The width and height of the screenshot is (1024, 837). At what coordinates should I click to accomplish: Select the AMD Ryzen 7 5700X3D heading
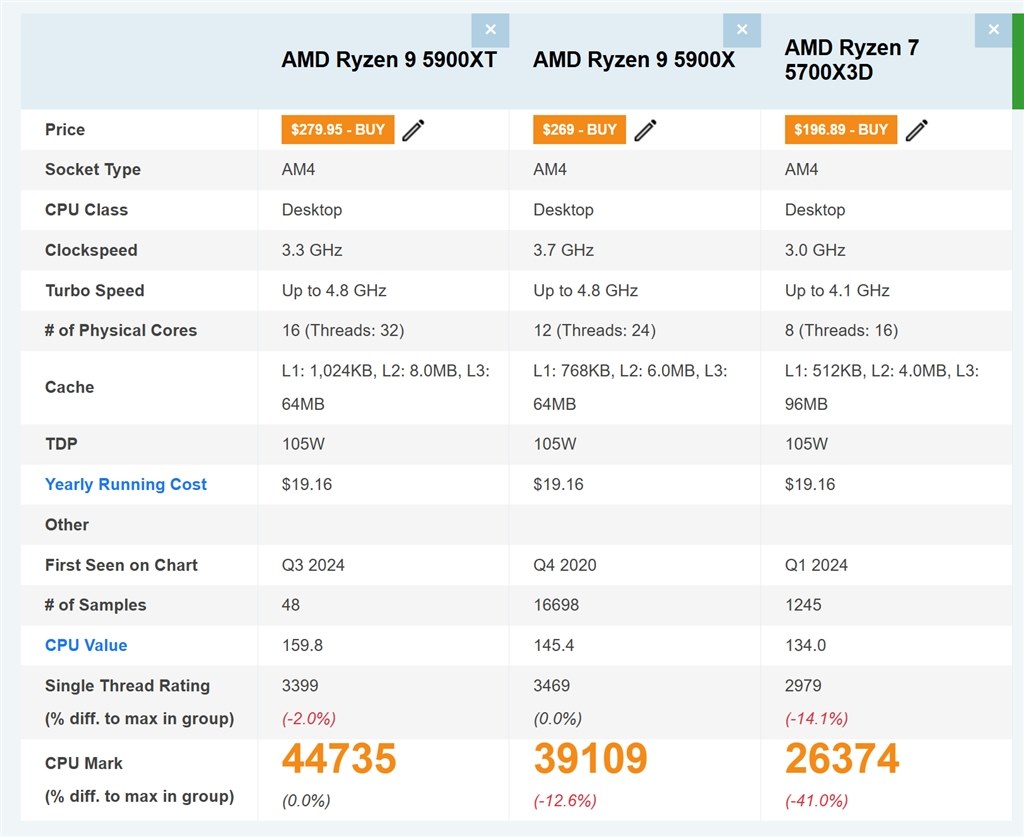point(852,59)
